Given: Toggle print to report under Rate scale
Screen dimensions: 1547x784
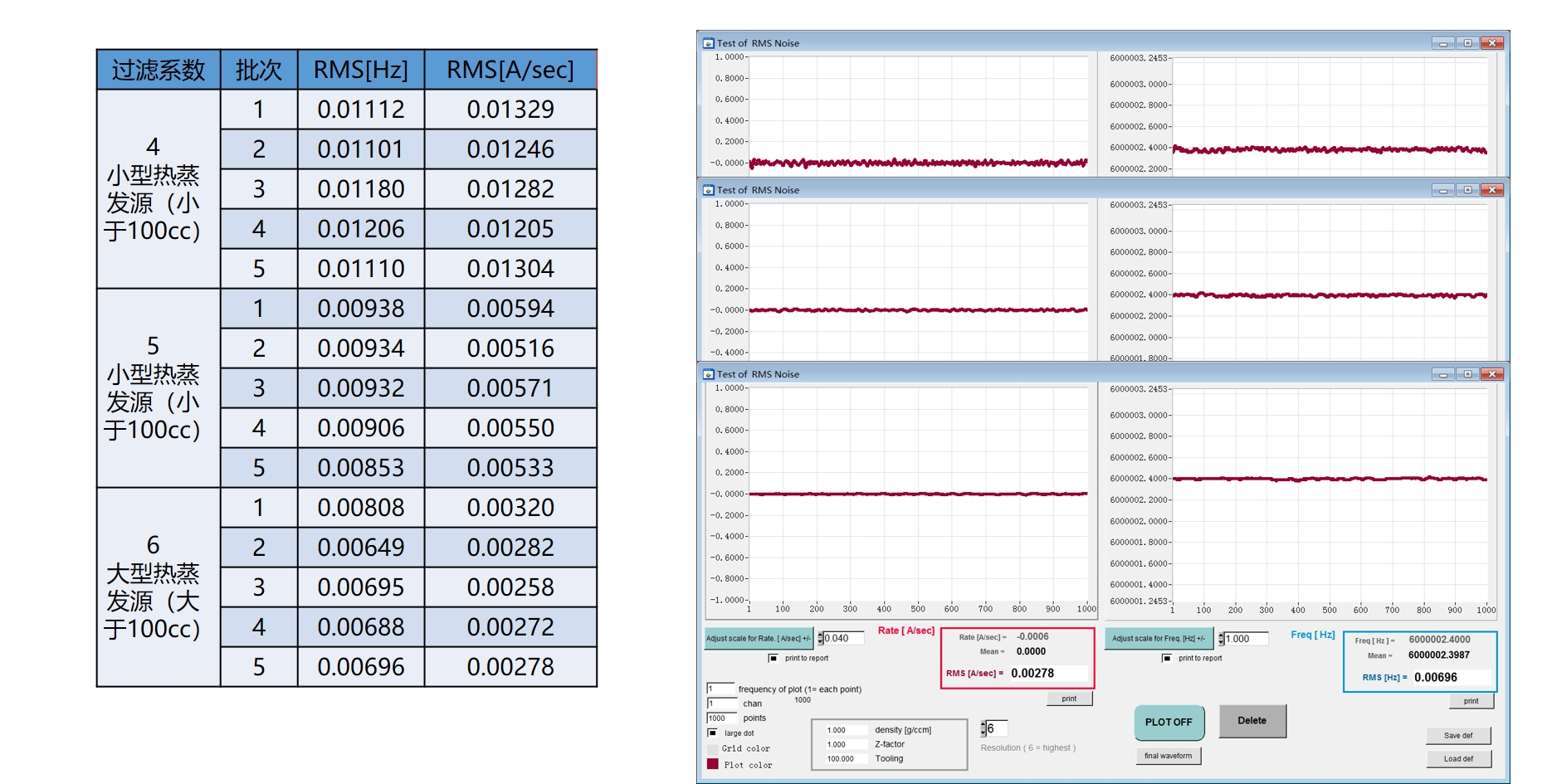Looking at the screenshot, I should point(773,659).
